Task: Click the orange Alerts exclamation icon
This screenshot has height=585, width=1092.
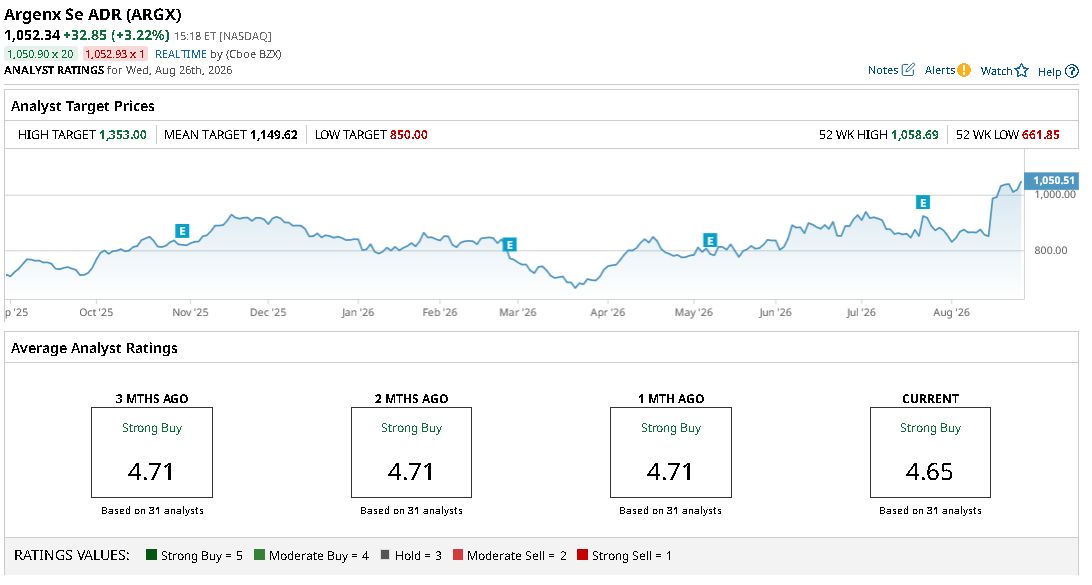Action: [964, 70]
